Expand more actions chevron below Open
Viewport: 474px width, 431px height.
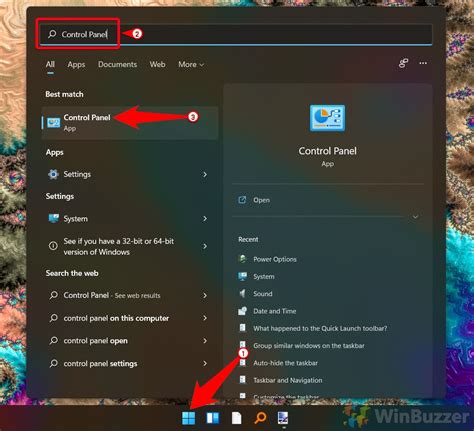click(x=415, y=217)
